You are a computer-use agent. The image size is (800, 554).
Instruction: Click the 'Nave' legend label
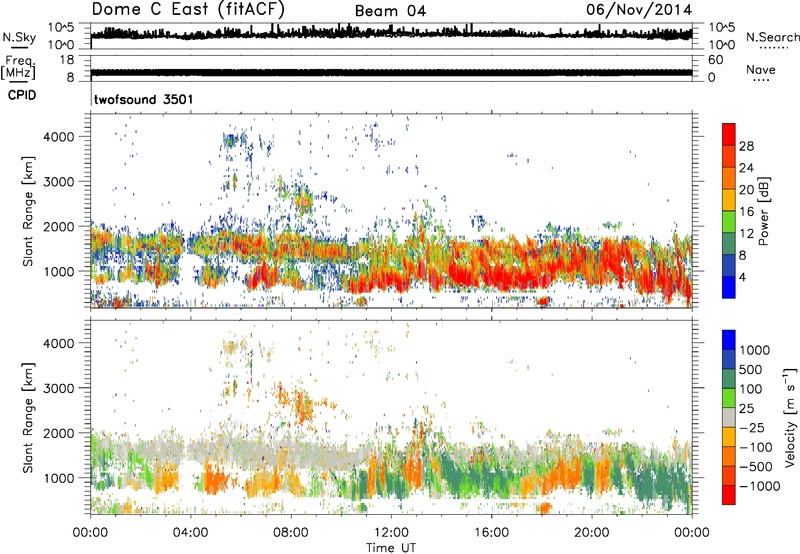coord(760,69)
